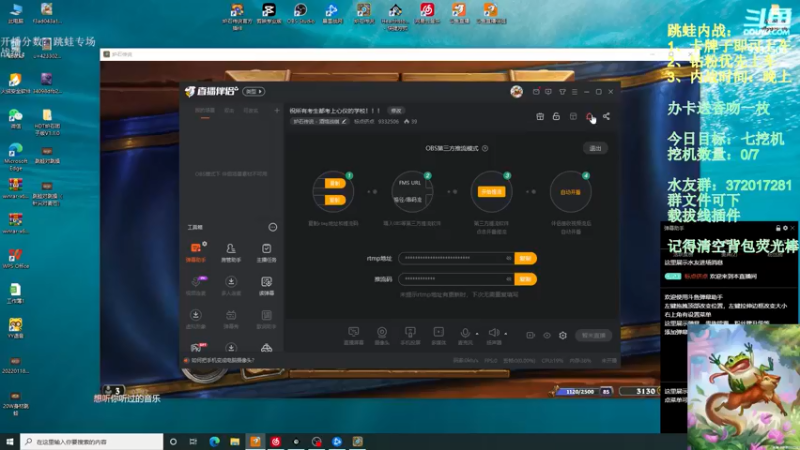Edit the 炉石传说 category tag

tap(320, 121)
